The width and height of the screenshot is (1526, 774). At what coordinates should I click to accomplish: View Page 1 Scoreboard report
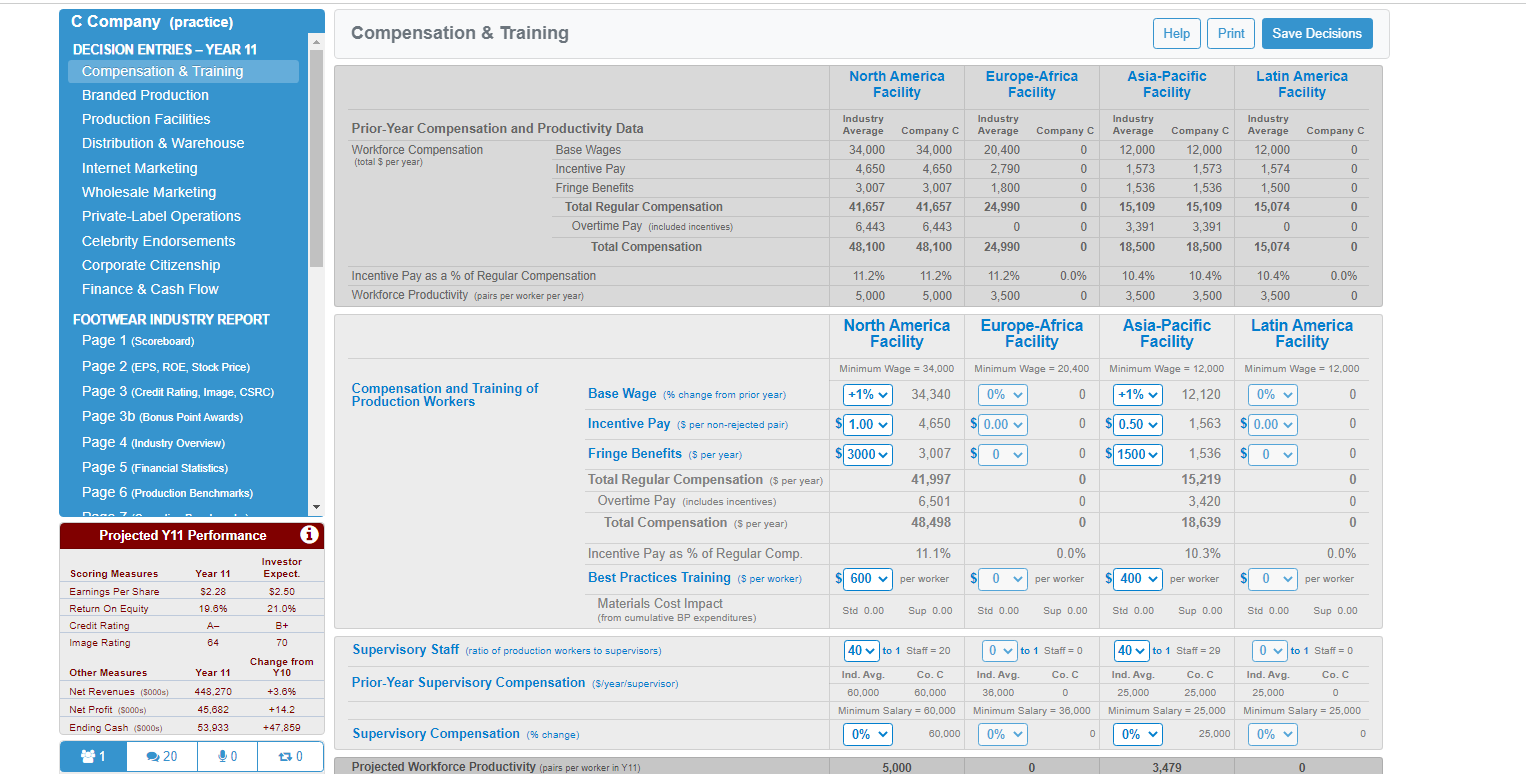[138, 340]
